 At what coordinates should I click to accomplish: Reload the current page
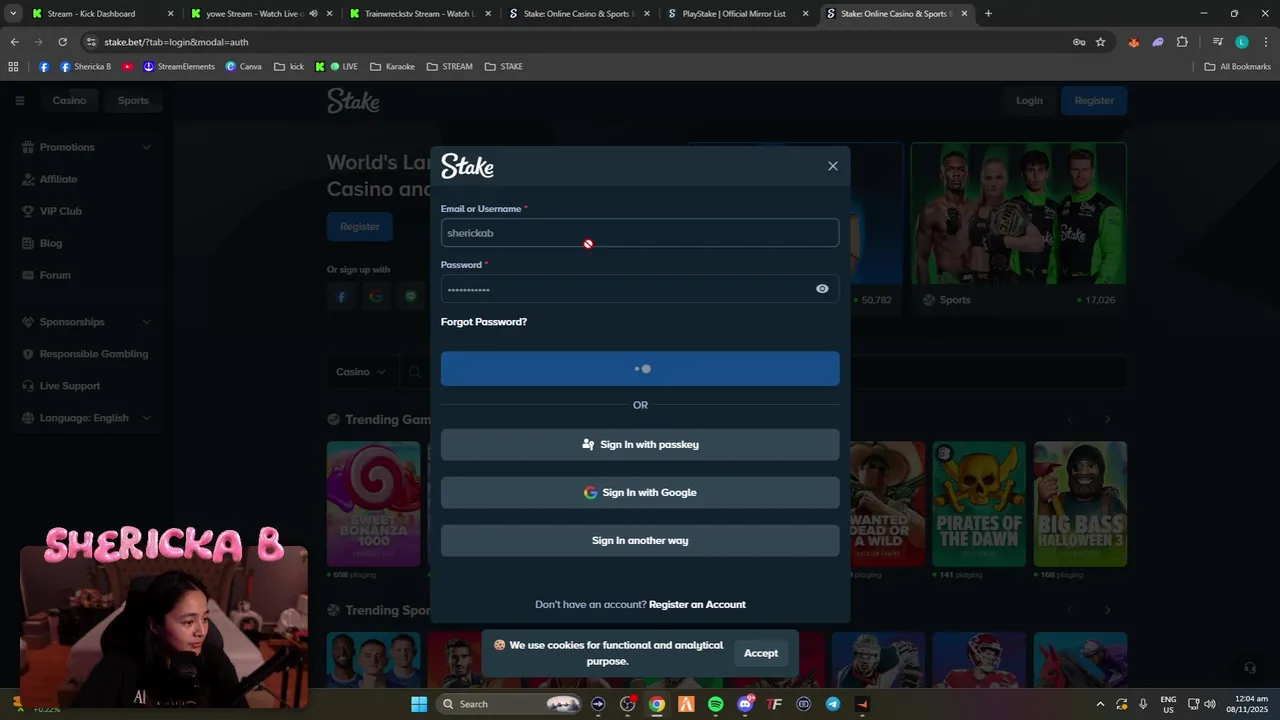pyautogui.click(x=63, y=42)
